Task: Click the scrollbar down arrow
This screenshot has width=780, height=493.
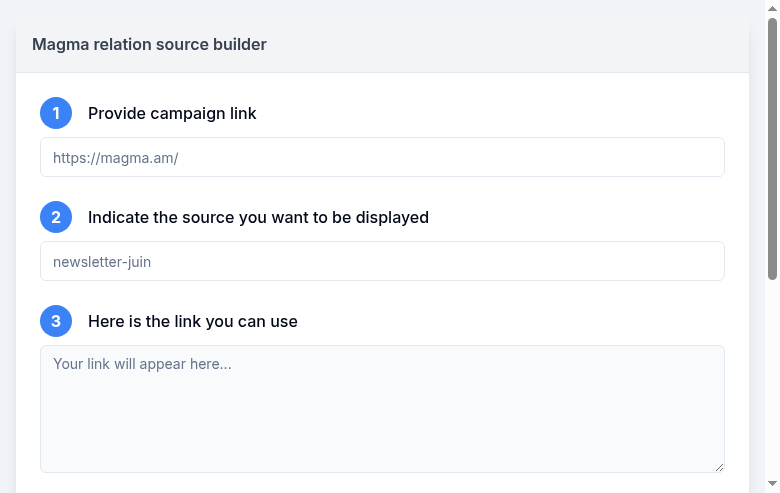Action: [x=772, y=483]
